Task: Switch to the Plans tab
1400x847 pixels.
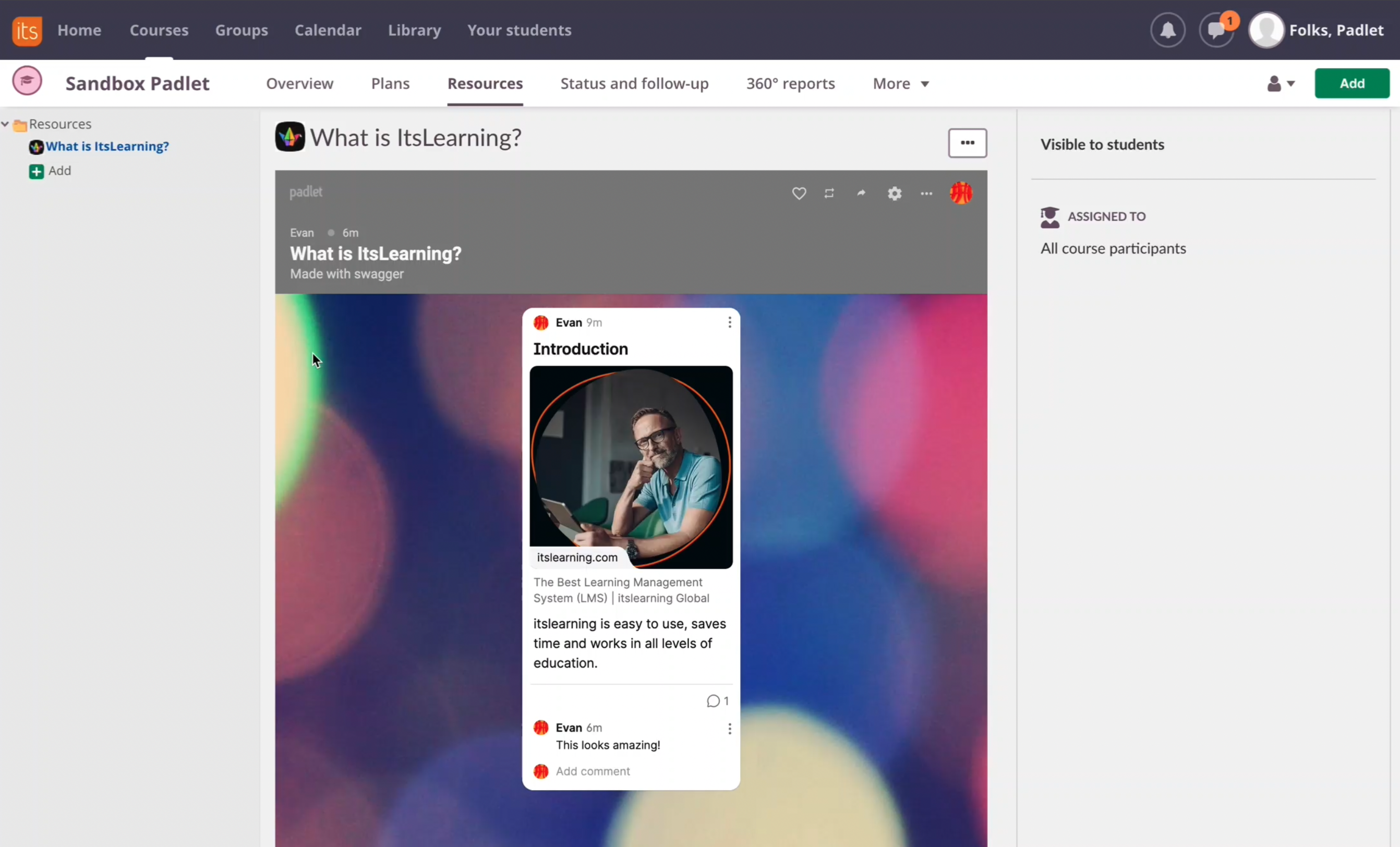Action: 390,83
